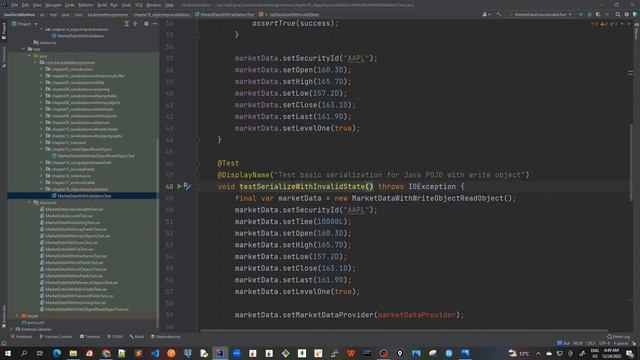Open the user account icon menu
Image resolution: width=640 pixels, height=360 pixels.
click(x=486, y=14)
